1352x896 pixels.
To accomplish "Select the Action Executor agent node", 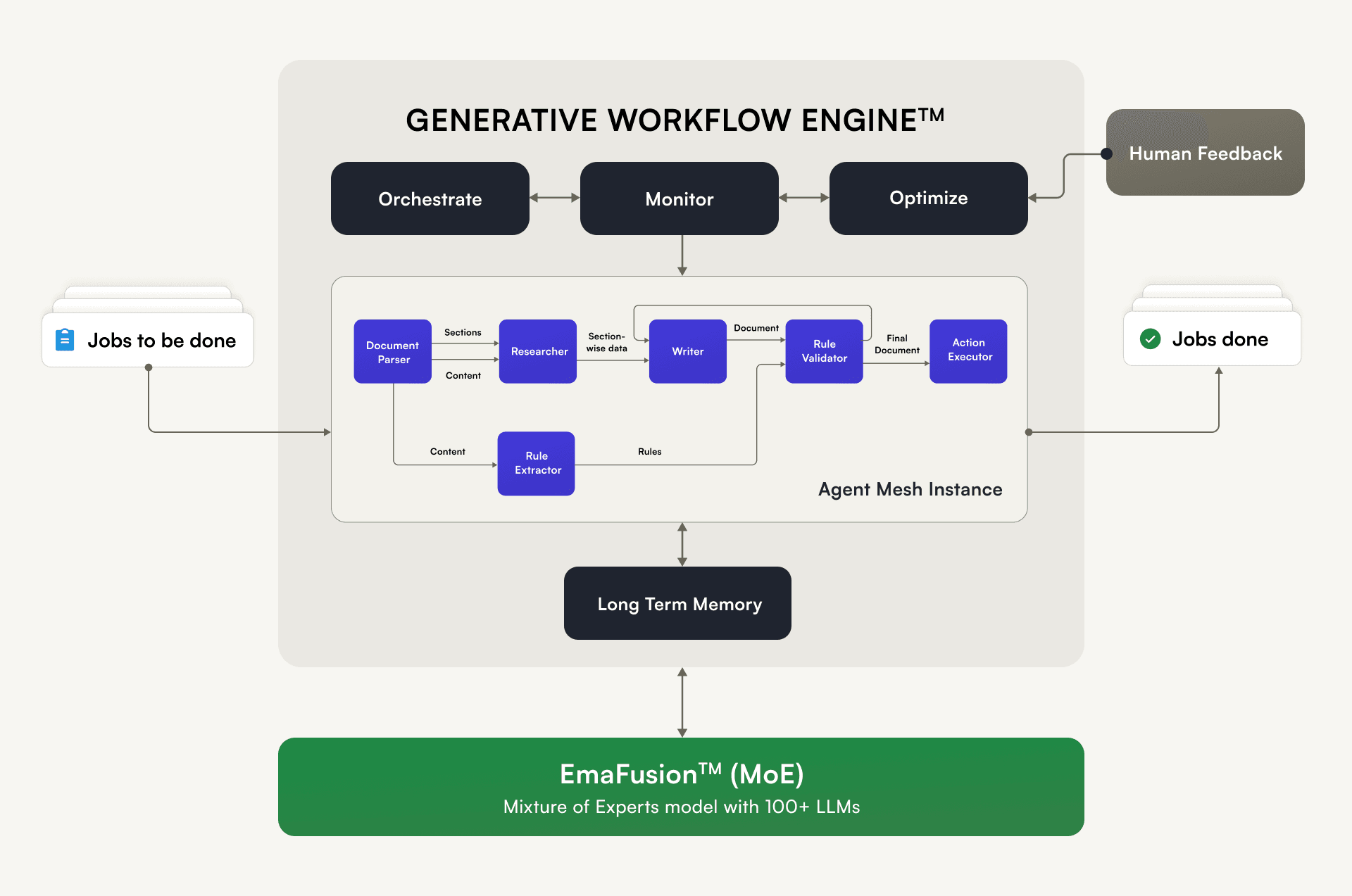I will 968,351.
